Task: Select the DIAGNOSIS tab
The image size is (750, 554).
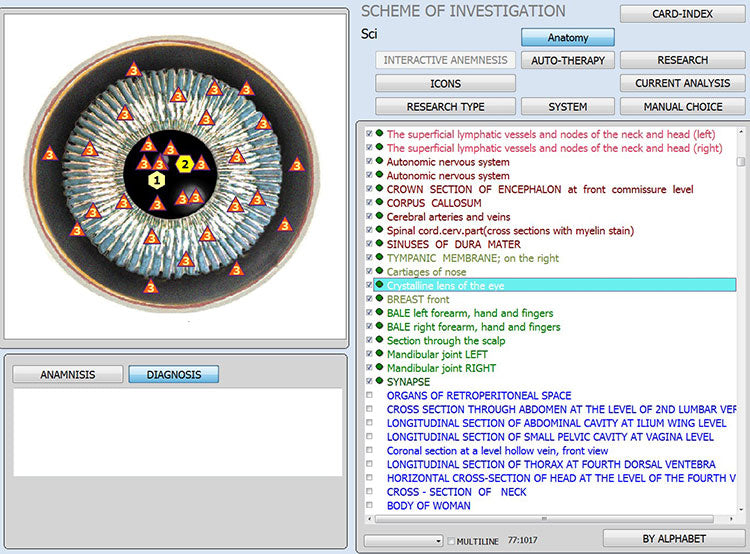Action: tap(173, 375)
